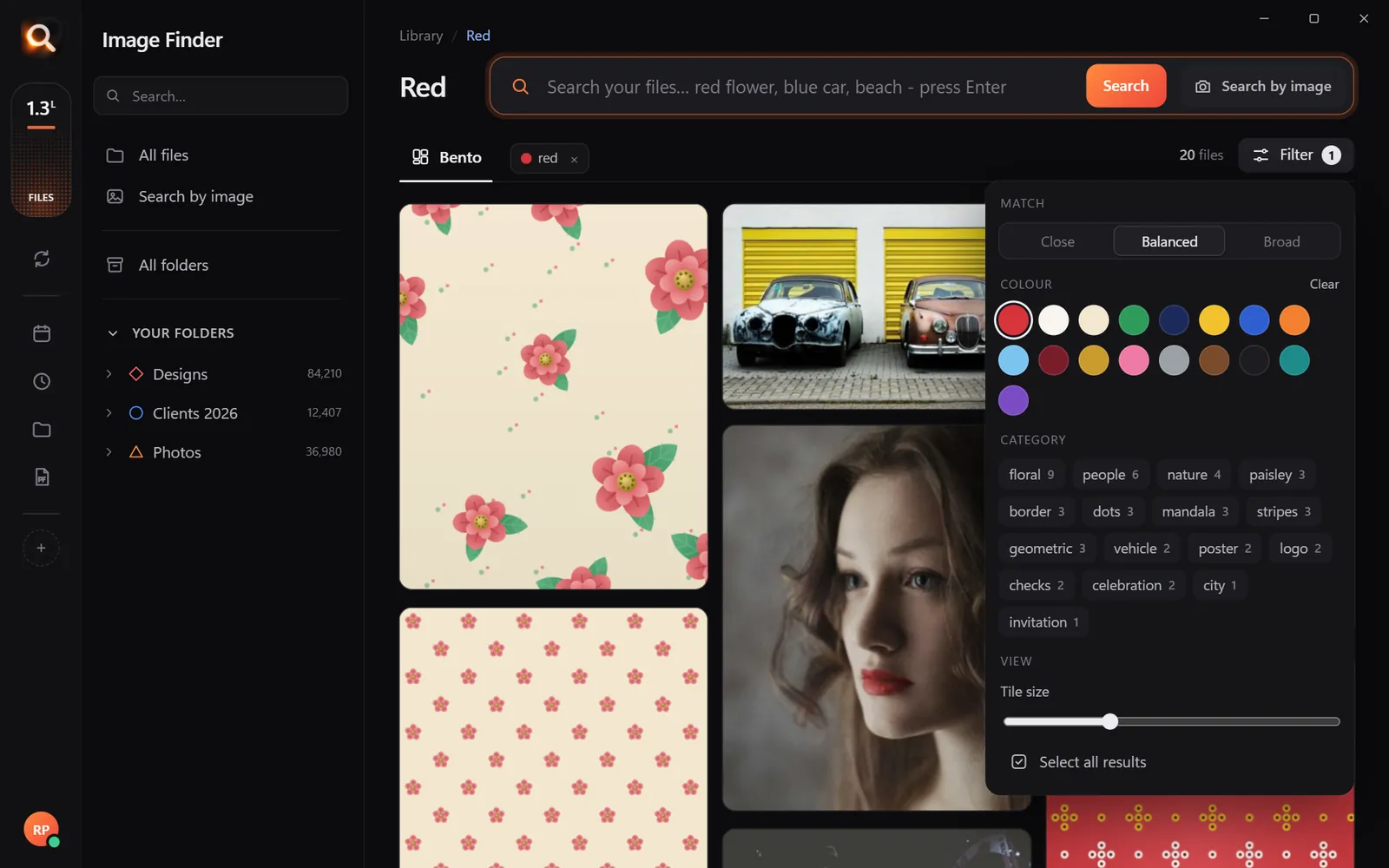Remove the red filter chip
The image size is (1389, 868).
[x=574, y=159]
